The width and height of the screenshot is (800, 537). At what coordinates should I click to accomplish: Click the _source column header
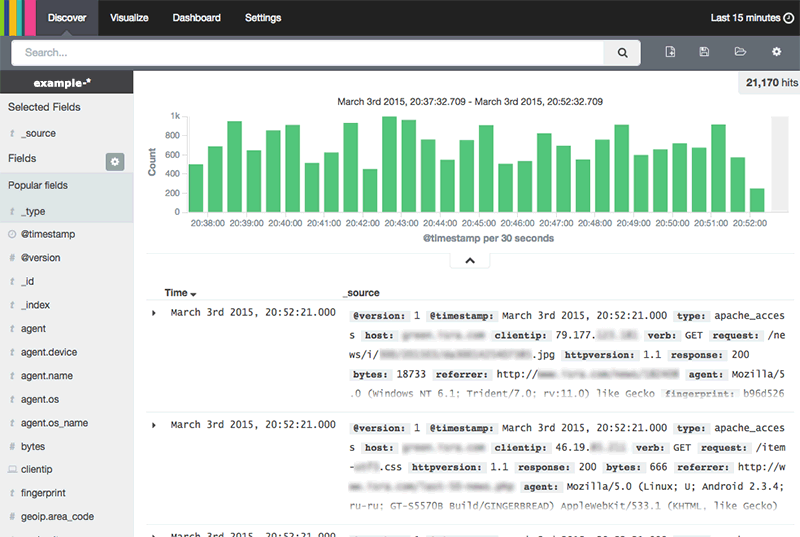361,293
